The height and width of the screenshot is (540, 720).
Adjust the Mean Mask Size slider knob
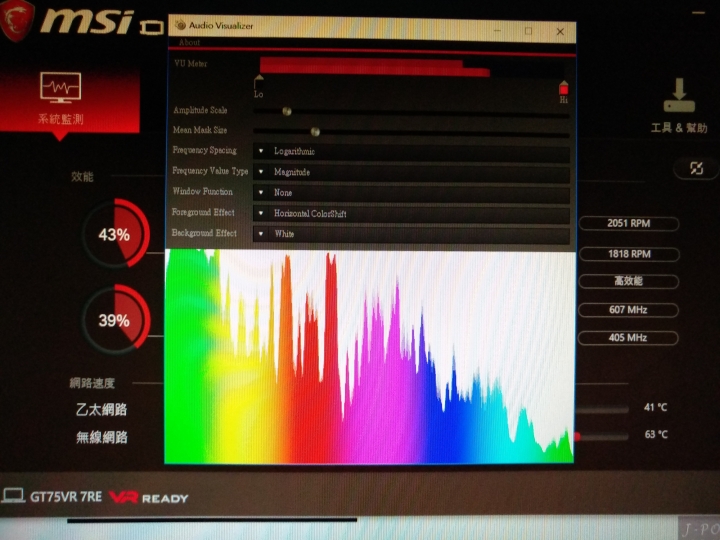[315, 132]
